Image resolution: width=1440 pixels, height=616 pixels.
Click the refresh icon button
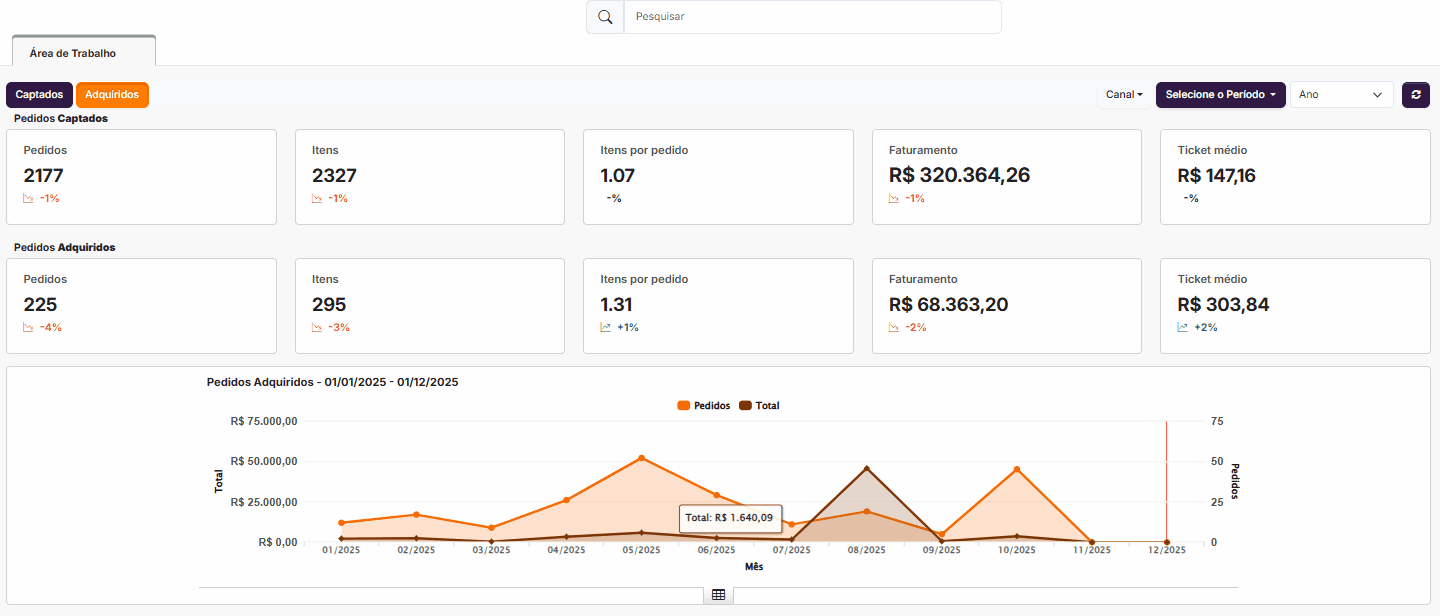click(1416, 95)
